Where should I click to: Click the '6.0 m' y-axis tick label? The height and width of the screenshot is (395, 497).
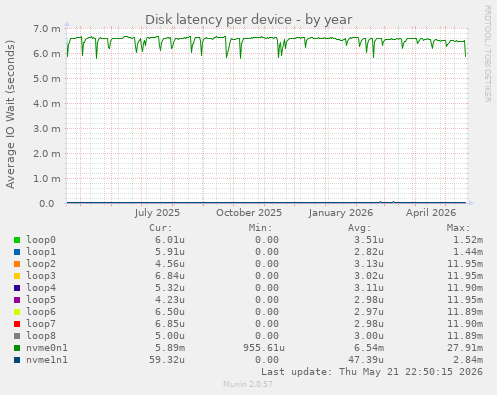47,54
